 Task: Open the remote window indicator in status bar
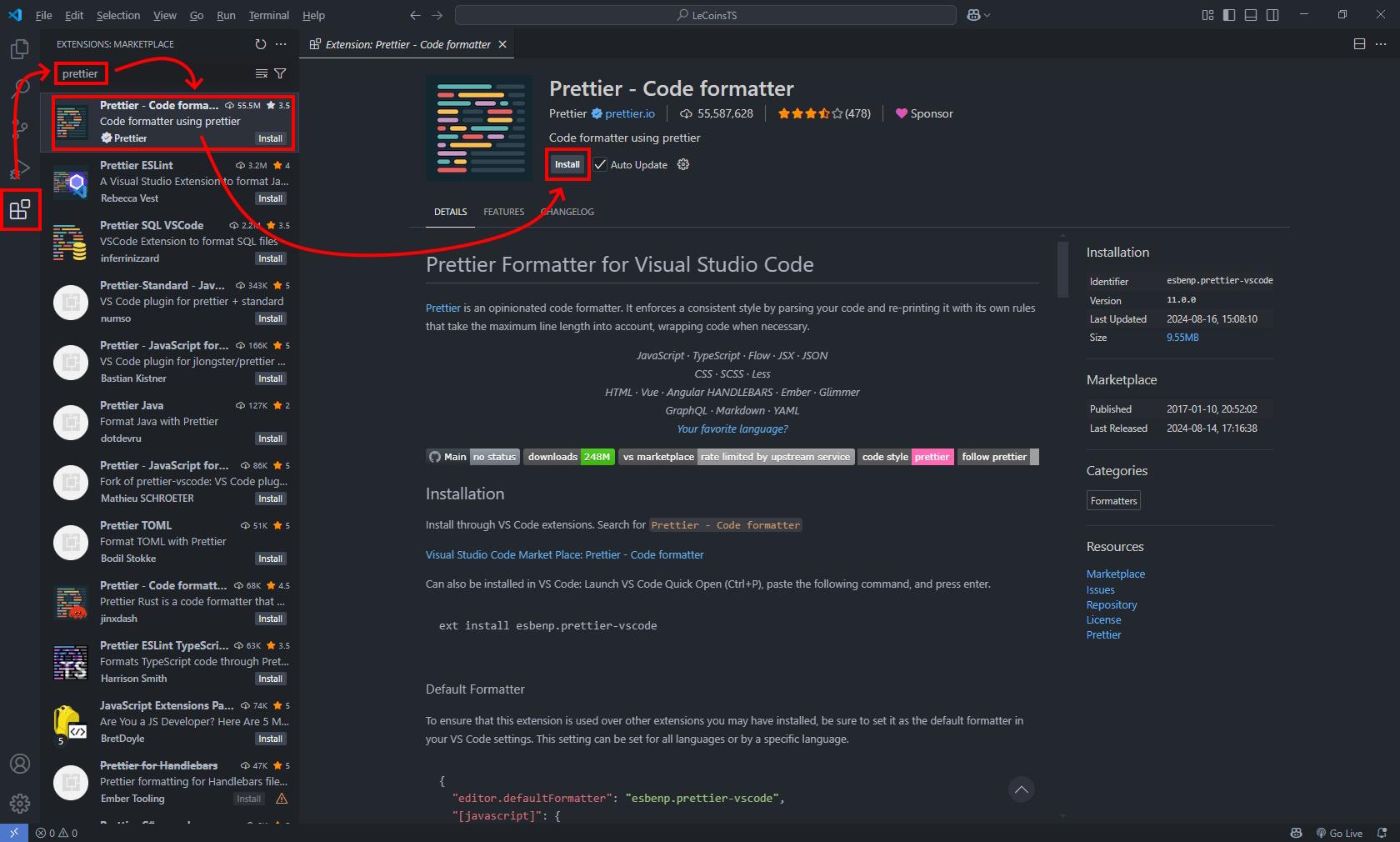(x=14, y=833)
